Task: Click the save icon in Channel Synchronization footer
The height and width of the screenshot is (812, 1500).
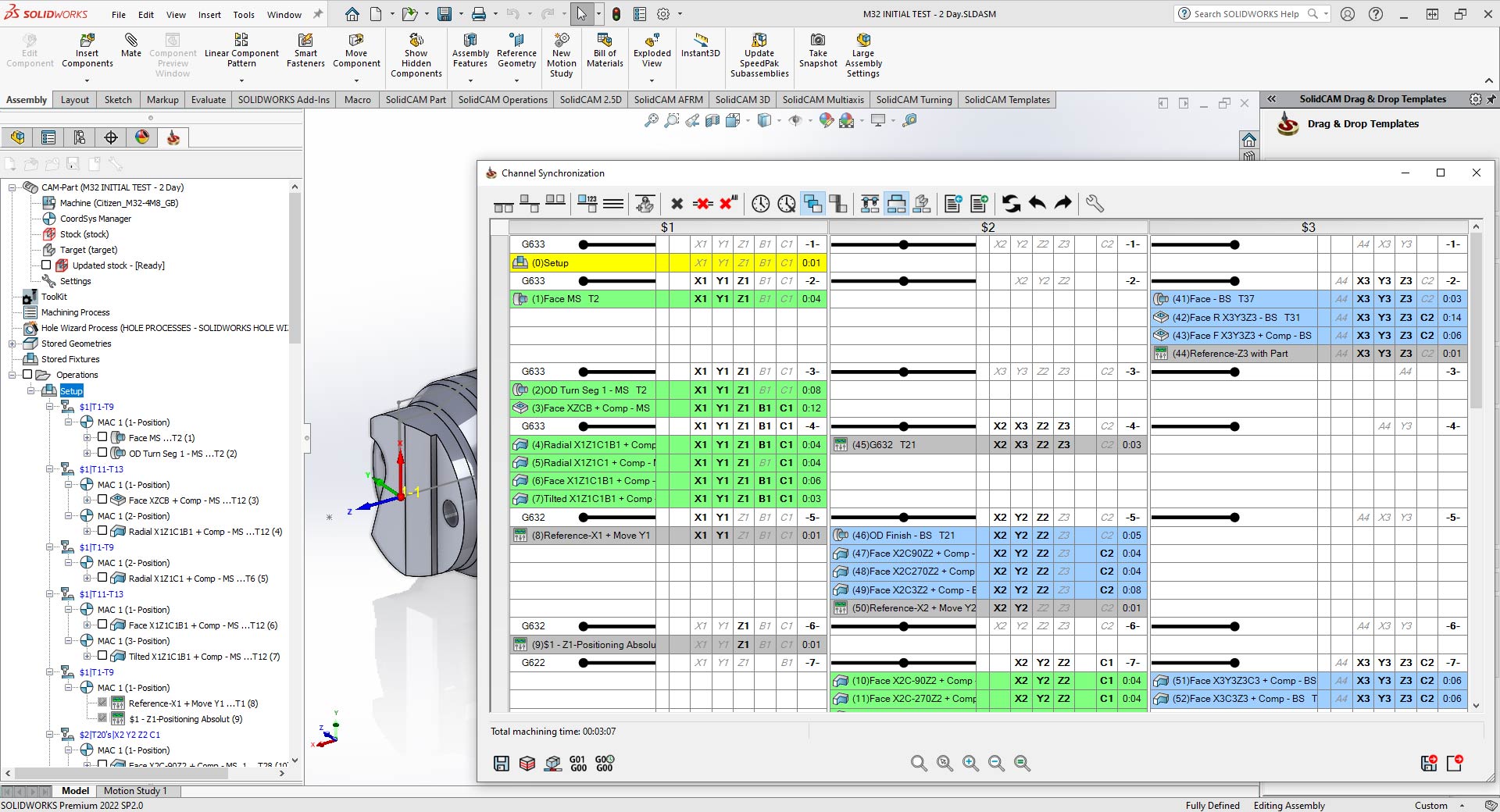Action: [502, 763]
